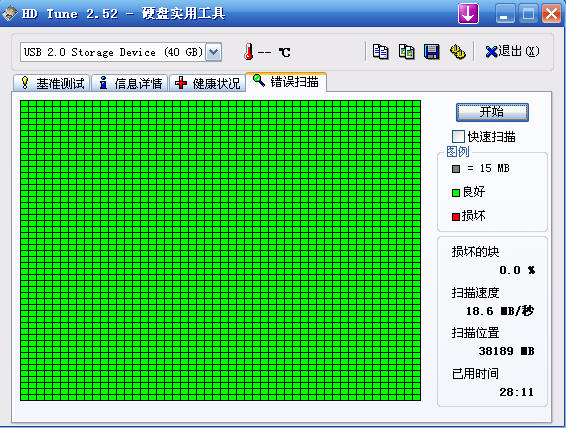This screenshot has height=428, width=566.
Task: Click the 退出 exit button
Action: (512, 52)
